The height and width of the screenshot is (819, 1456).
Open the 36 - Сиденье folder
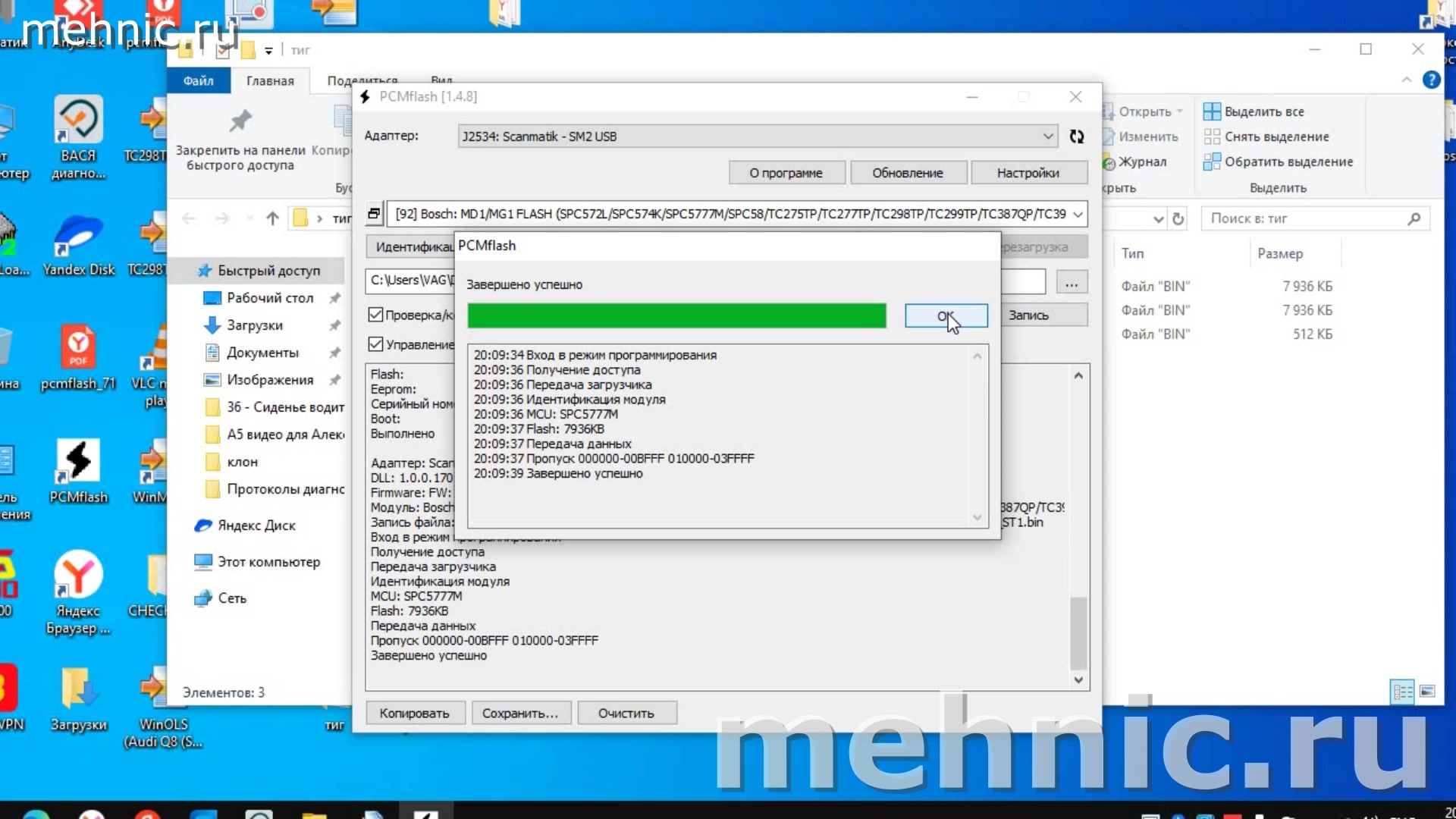pos(275,407)
